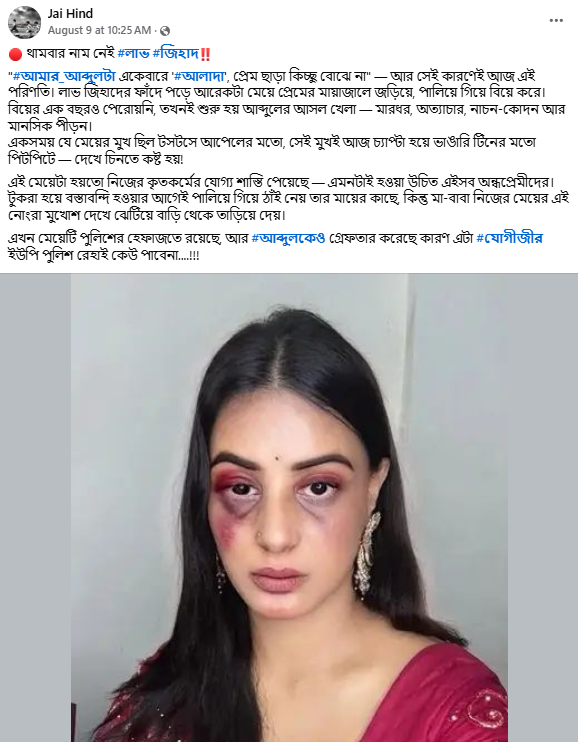Click the red double exclamation emoji

tap(205, 54)
